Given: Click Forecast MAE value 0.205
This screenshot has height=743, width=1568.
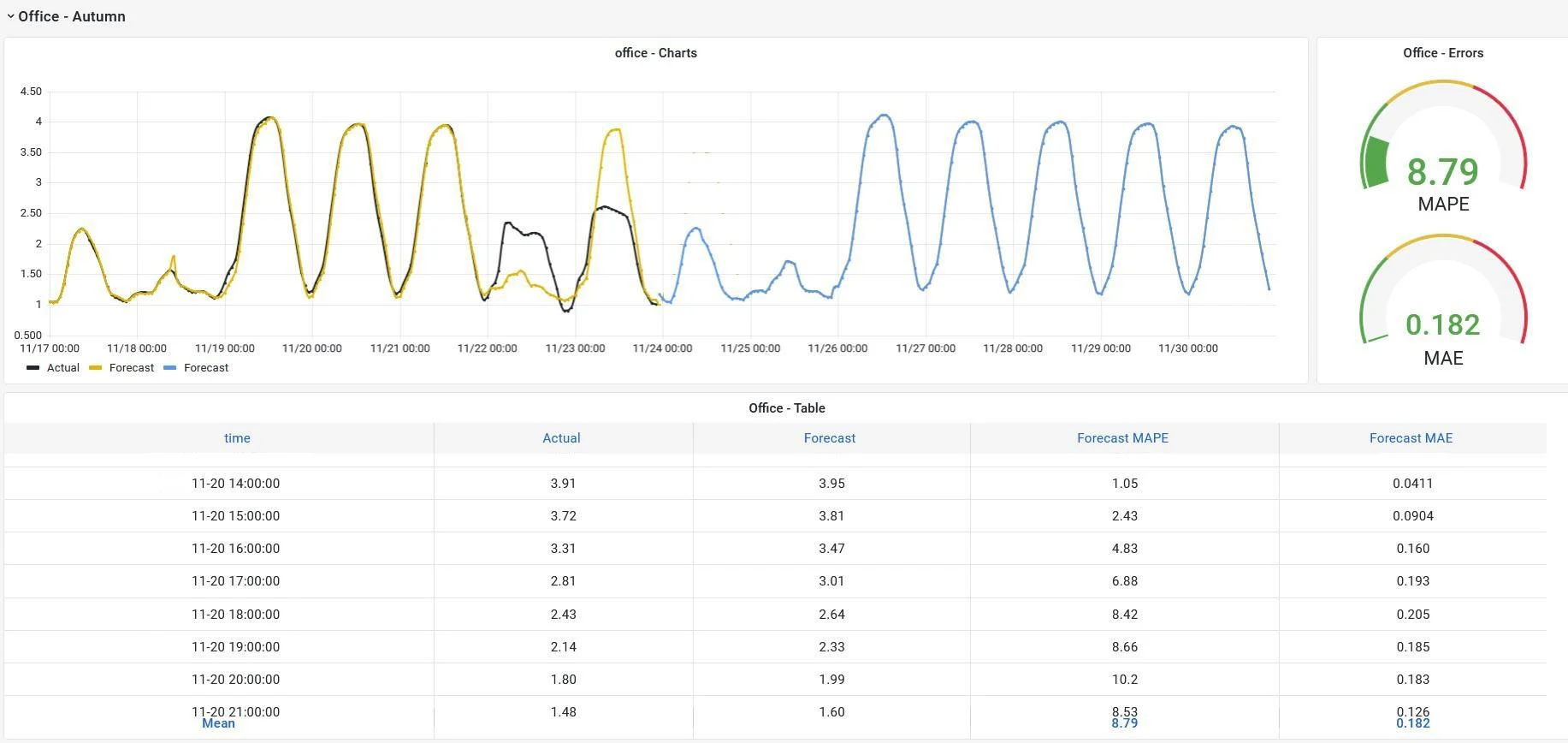Looking at the screenshot, I should [1413, 615].
